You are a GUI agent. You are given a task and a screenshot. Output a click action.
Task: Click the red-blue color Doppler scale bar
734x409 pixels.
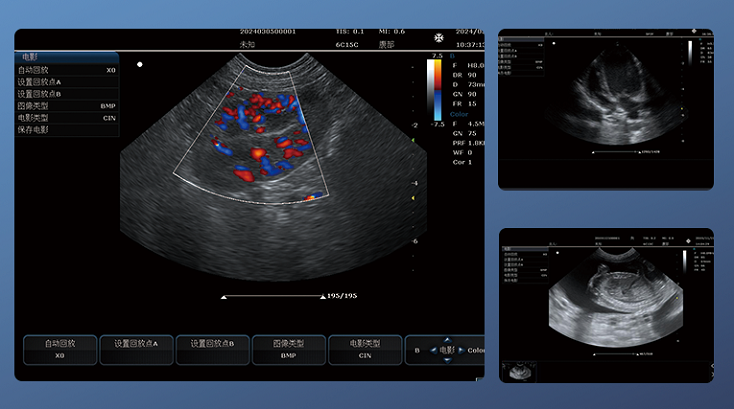point(438,90)
